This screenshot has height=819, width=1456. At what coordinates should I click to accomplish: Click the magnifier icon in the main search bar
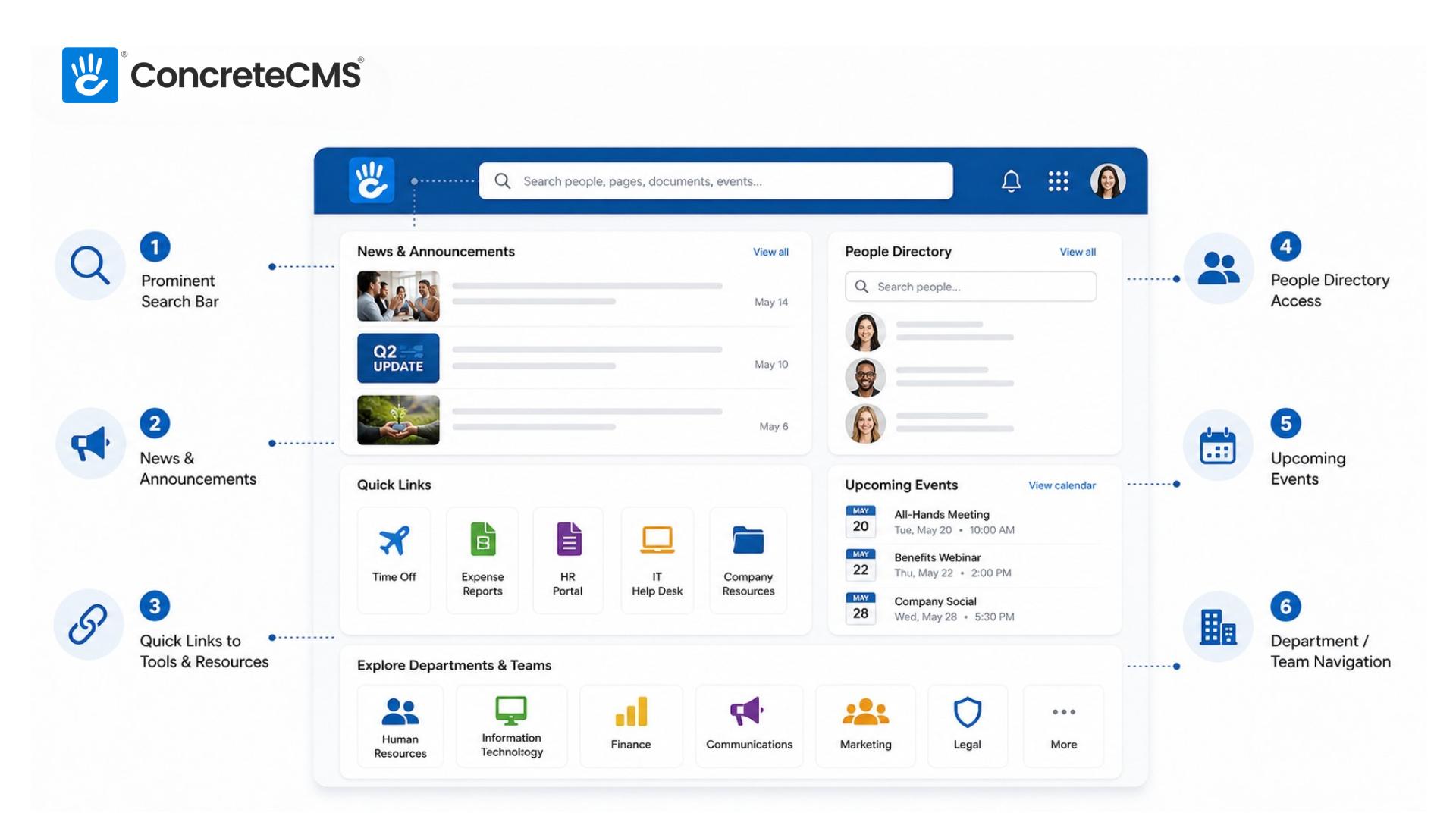[x=502, y=181]
